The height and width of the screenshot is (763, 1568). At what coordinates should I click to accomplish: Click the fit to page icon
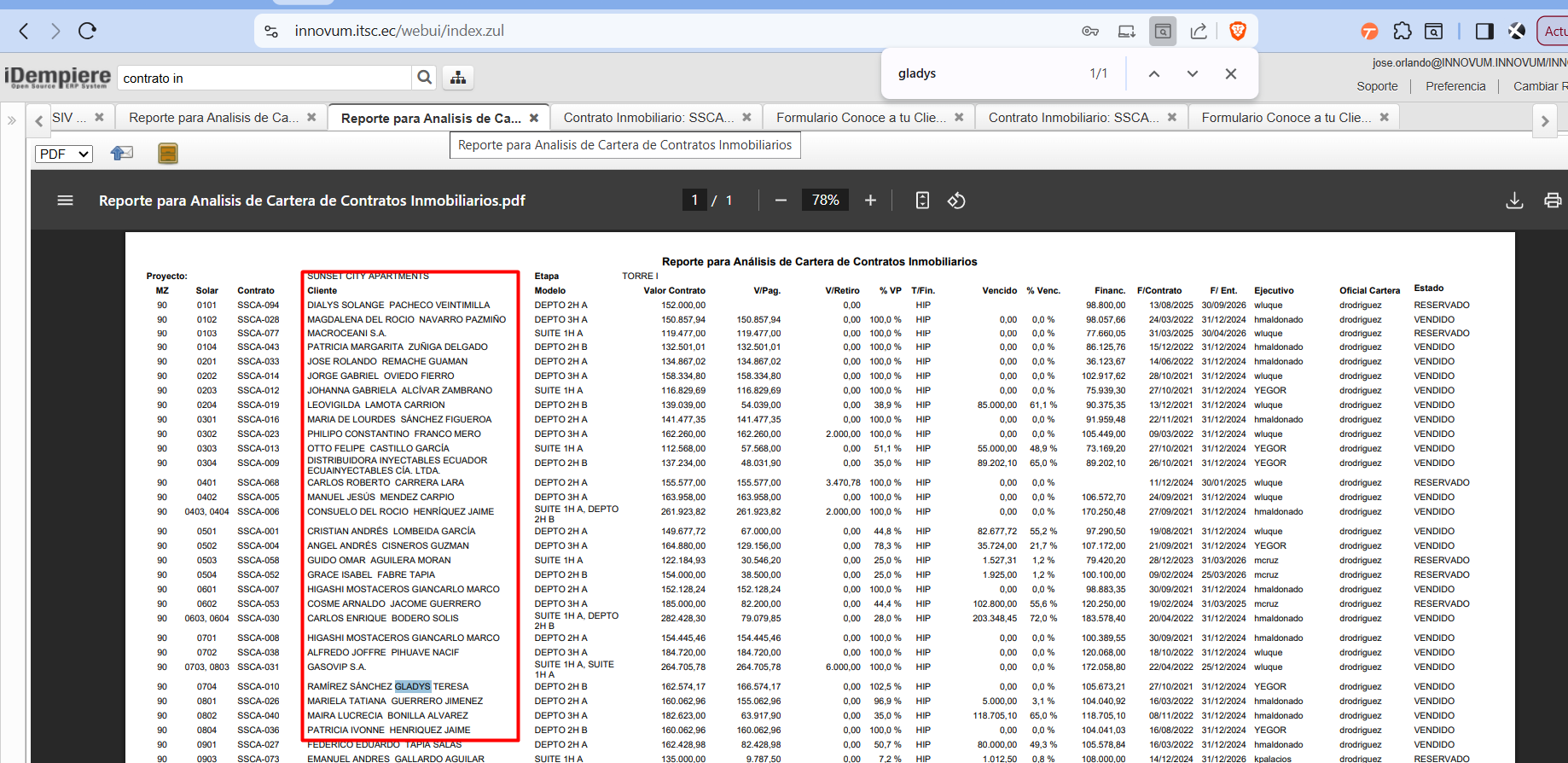click(x=922, y=201)
